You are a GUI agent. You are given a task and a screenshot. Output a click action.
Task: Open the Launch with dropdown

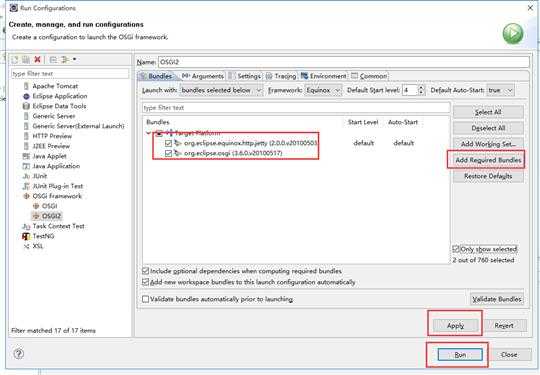click(x=221, y=90)
